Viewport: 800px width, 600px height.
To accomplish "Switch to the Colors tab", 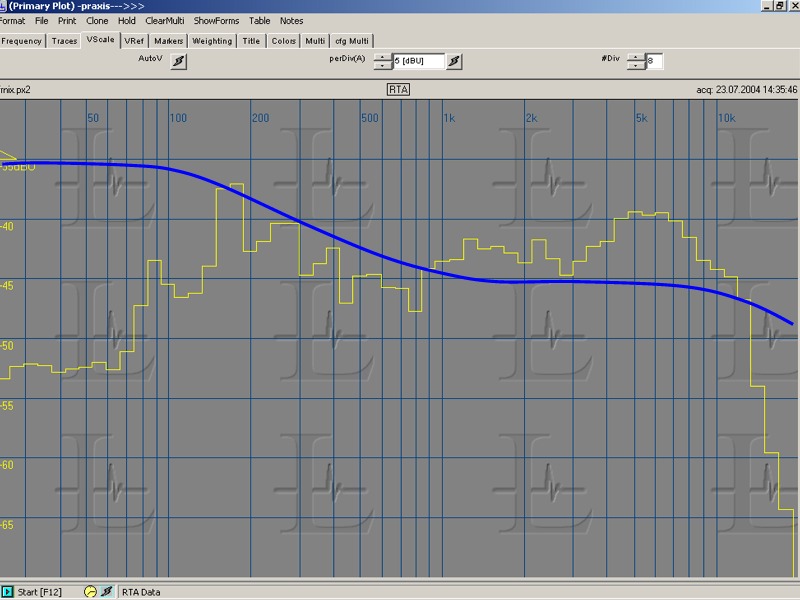I will (x=284, y=41).
